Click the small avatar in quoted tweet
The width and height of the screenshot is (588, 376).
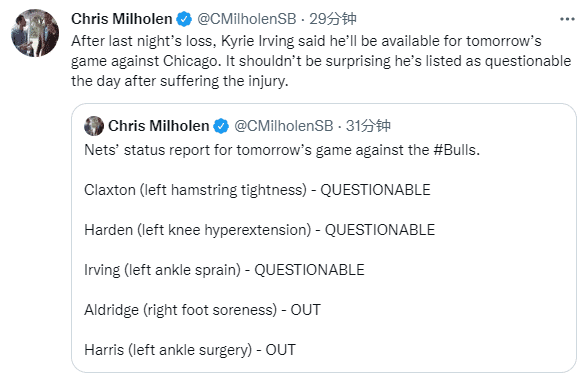coord(94,126)
